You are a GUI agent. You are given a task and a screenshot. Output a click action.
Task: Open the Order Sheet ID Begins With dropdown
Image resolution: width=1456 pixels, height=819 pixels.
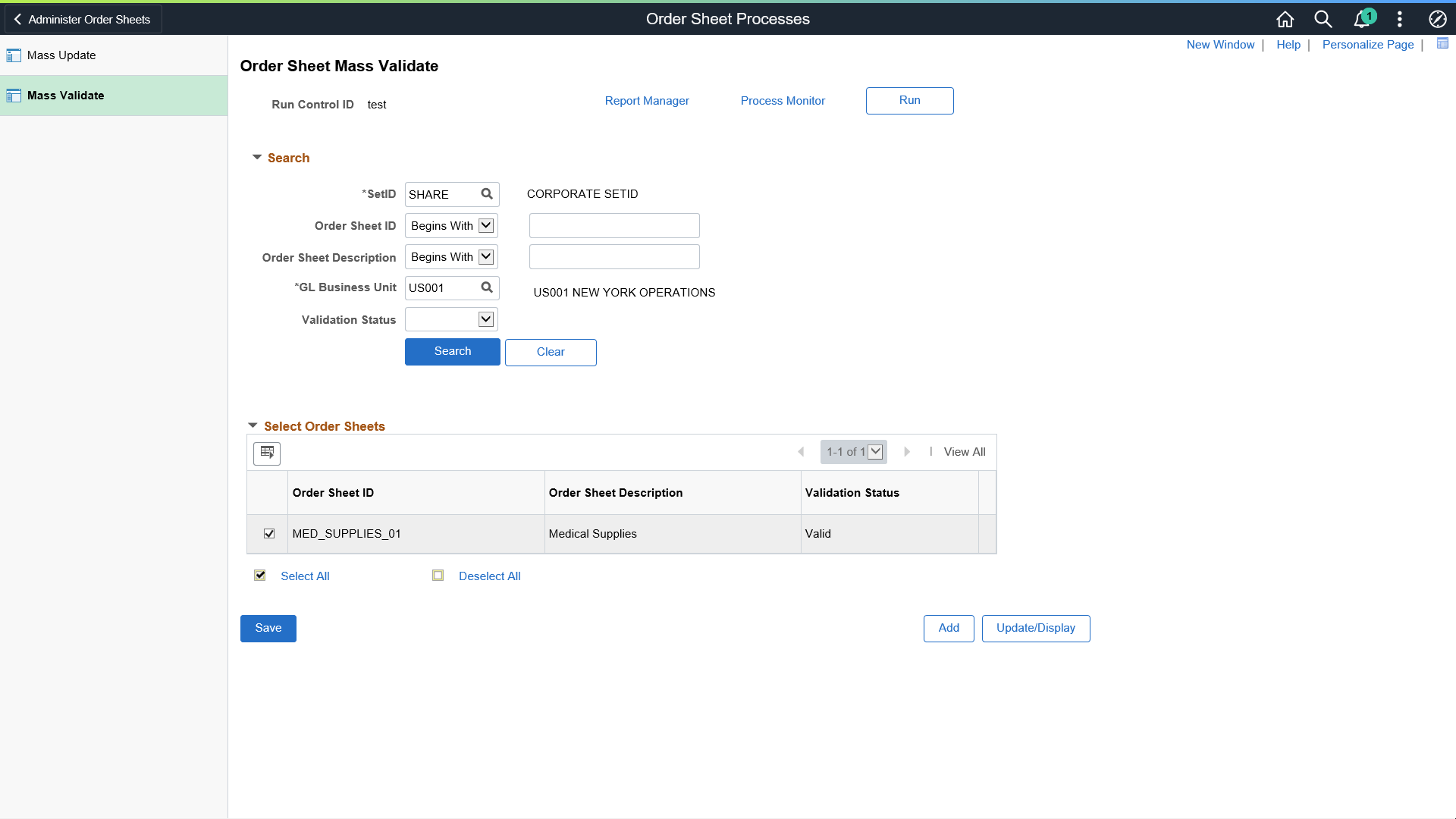[485, 225]
